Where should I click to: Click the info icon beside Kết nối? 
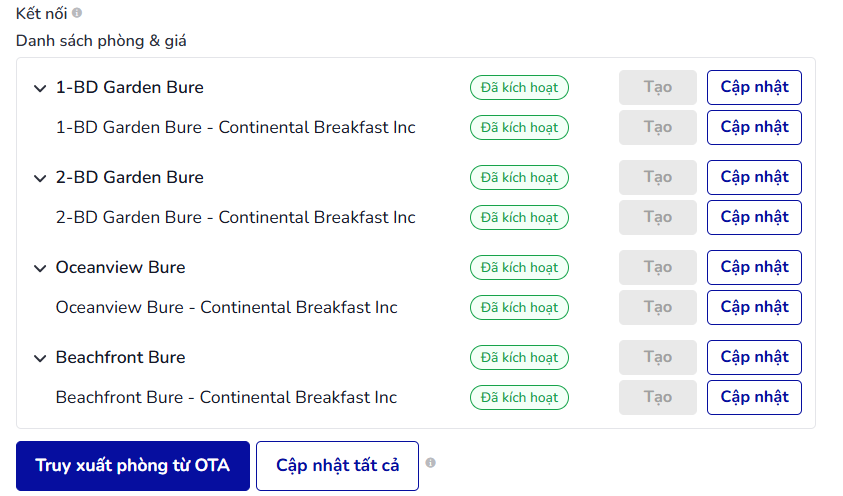[77, 12]
